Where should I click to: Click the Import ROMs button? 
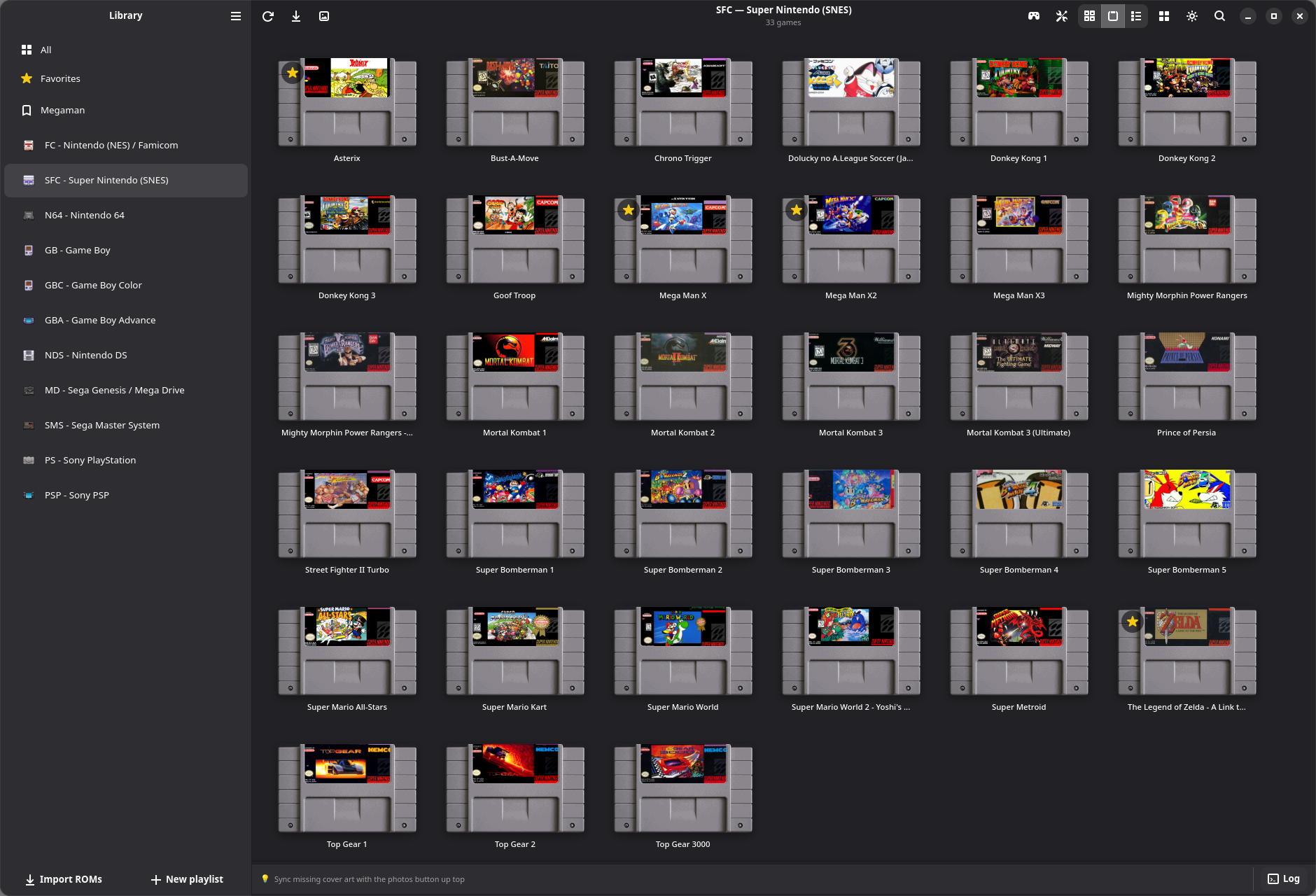pos(64,879)
